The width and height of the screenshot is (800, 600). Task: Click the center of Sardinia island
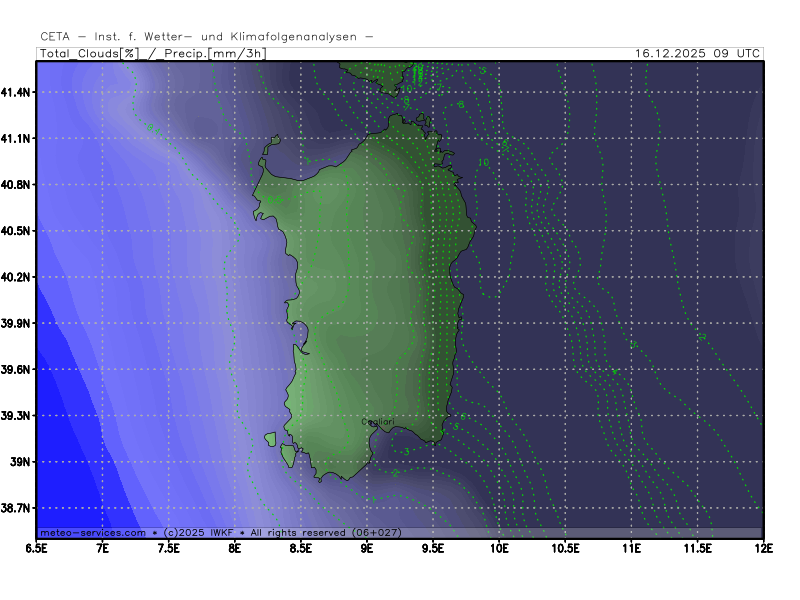[370, 290]
